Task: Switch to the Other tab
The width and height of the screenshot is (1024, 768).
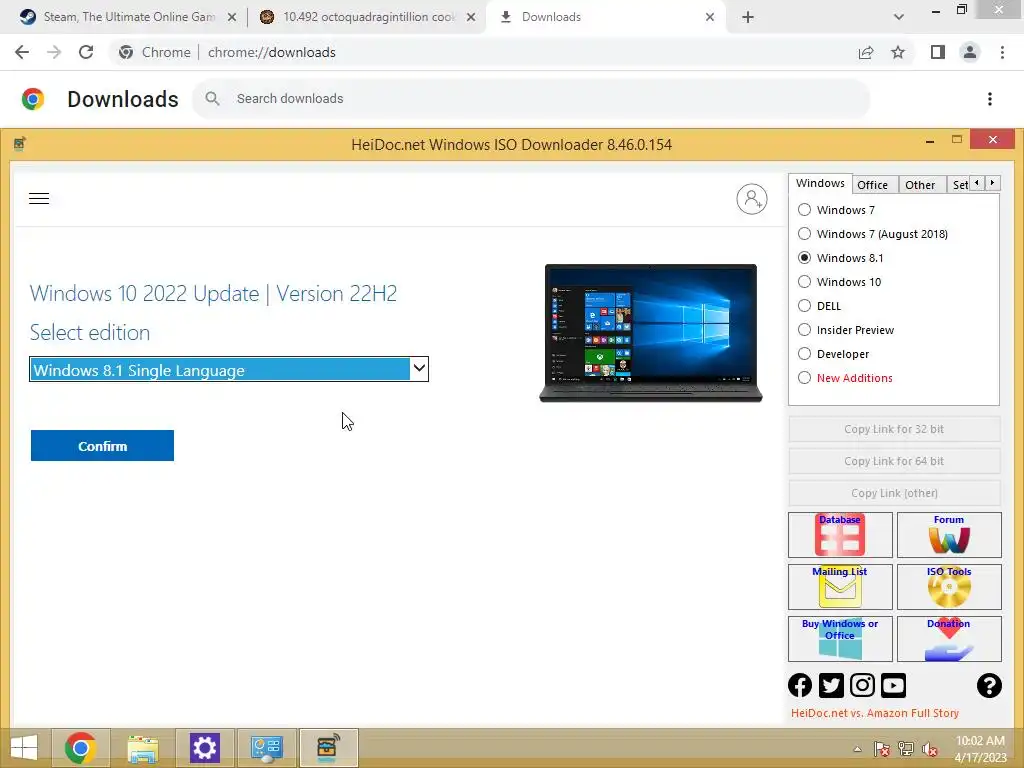Action: [920, 185]
